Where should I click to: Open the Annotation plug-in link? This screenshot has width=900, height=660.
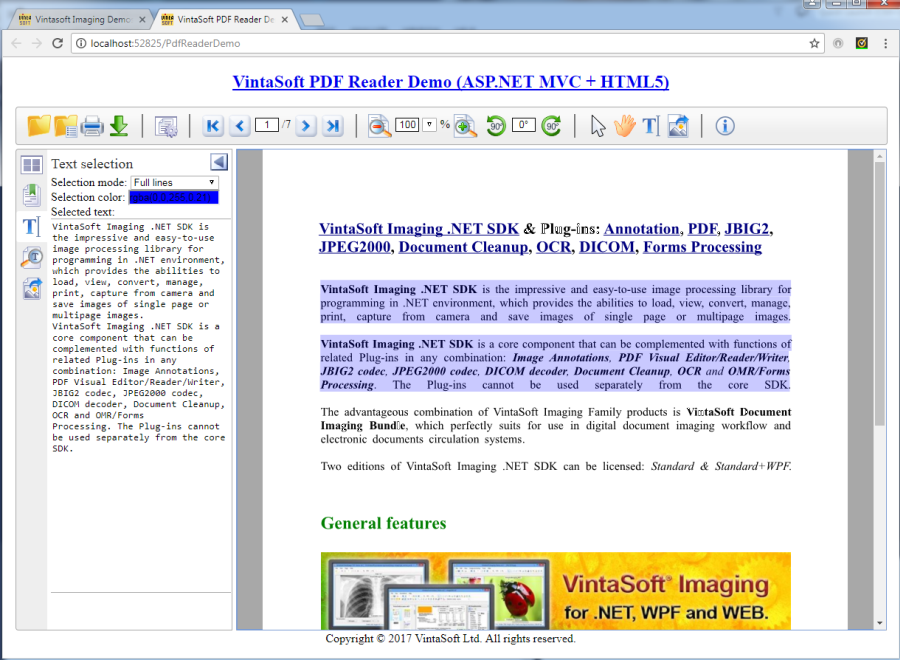tap(642, 229)
